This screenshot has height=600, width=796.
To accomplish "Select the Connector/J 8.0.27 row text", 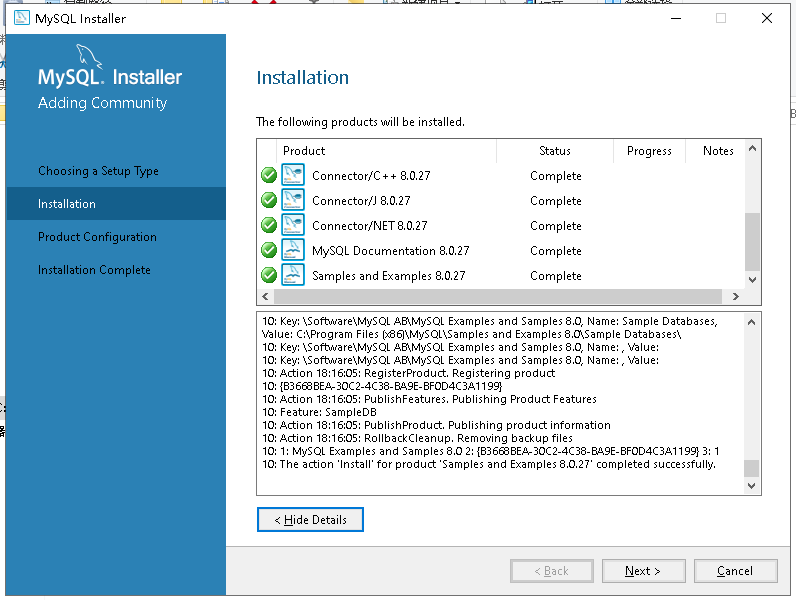I will coord(361,201).
